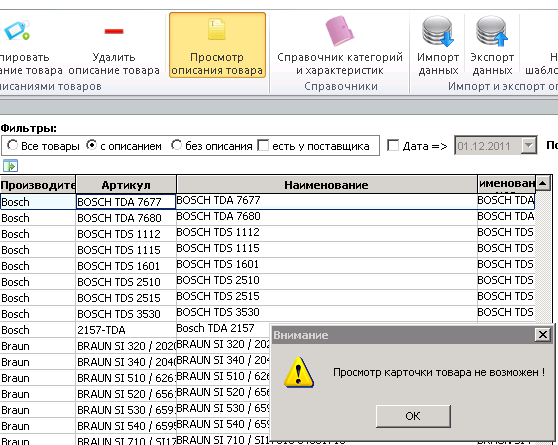Select the без описания radio button
This screenshot has height=445, width=558.
point(176,145)
